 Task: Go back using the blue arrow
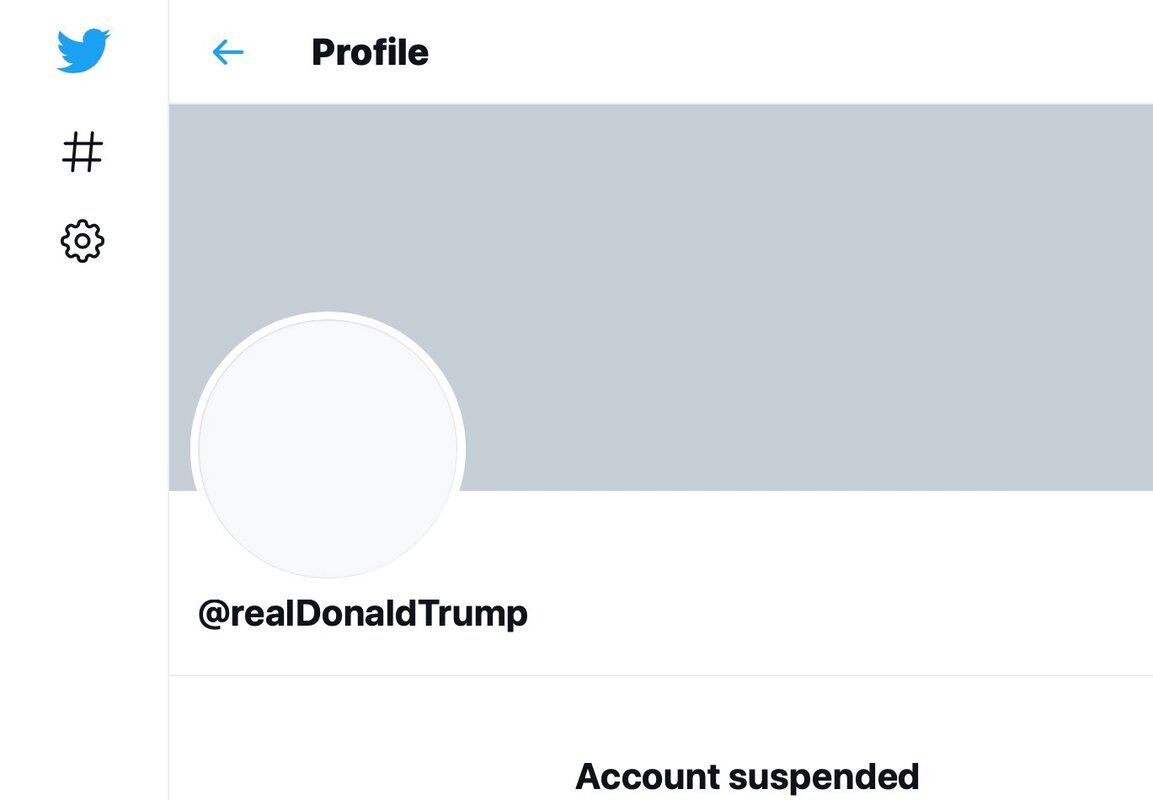coord(228,52)
